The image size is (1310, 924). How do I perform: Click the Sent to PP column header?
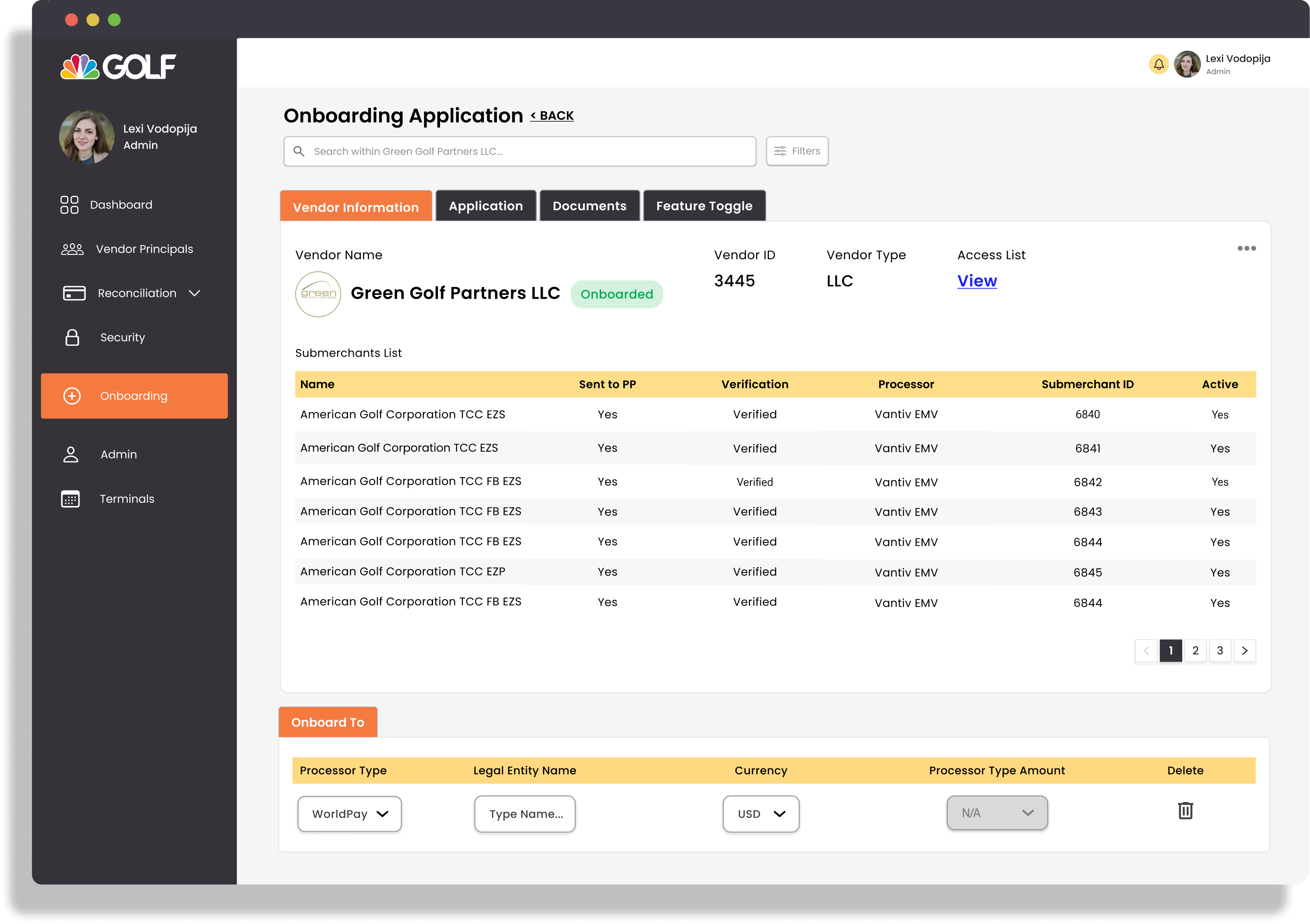607,384
